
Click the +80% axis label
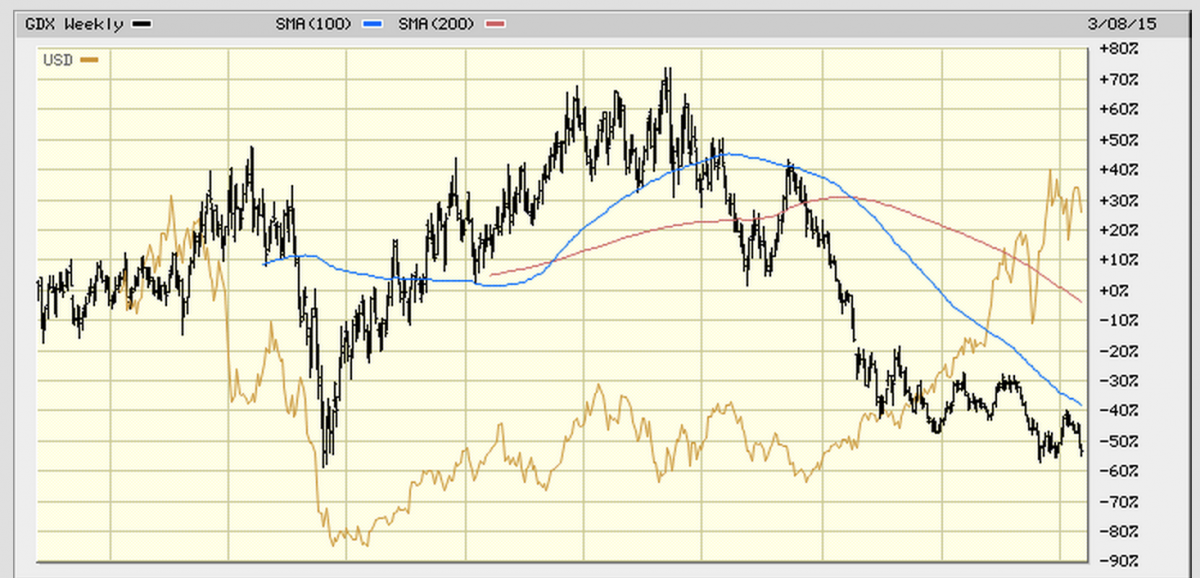pyautogui.click(x=1118, y=49)
